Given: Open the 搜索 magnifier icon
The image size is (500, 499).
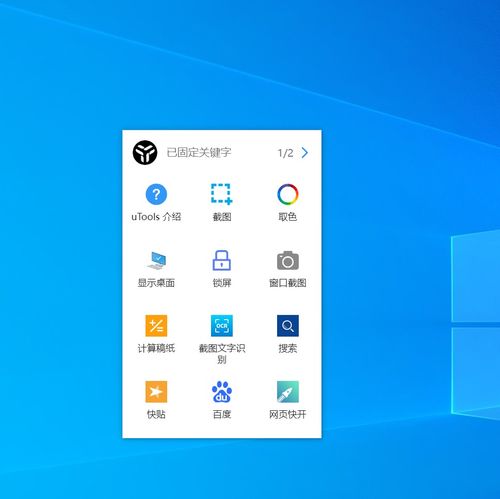Looking at the screenshot, I should pyautogui.click(x=288, y=326).
